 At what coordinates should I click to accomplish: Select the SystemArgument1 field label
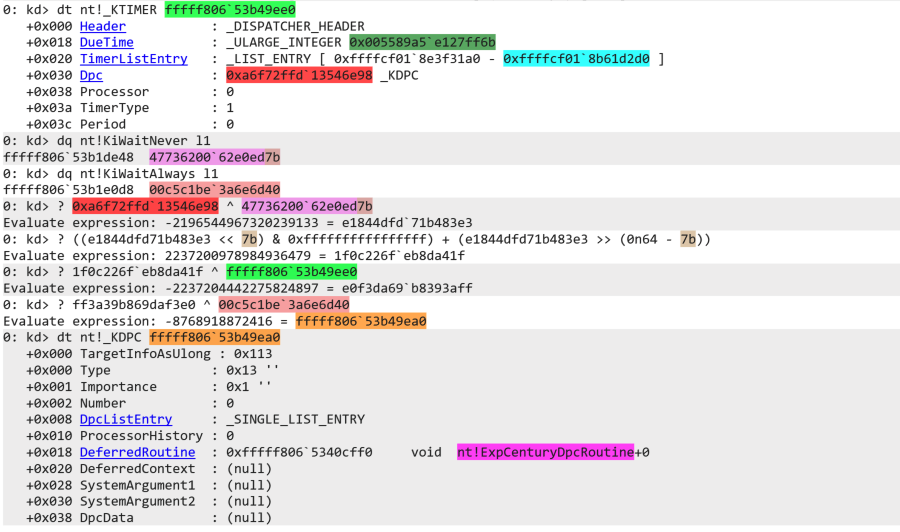(137, 486)
